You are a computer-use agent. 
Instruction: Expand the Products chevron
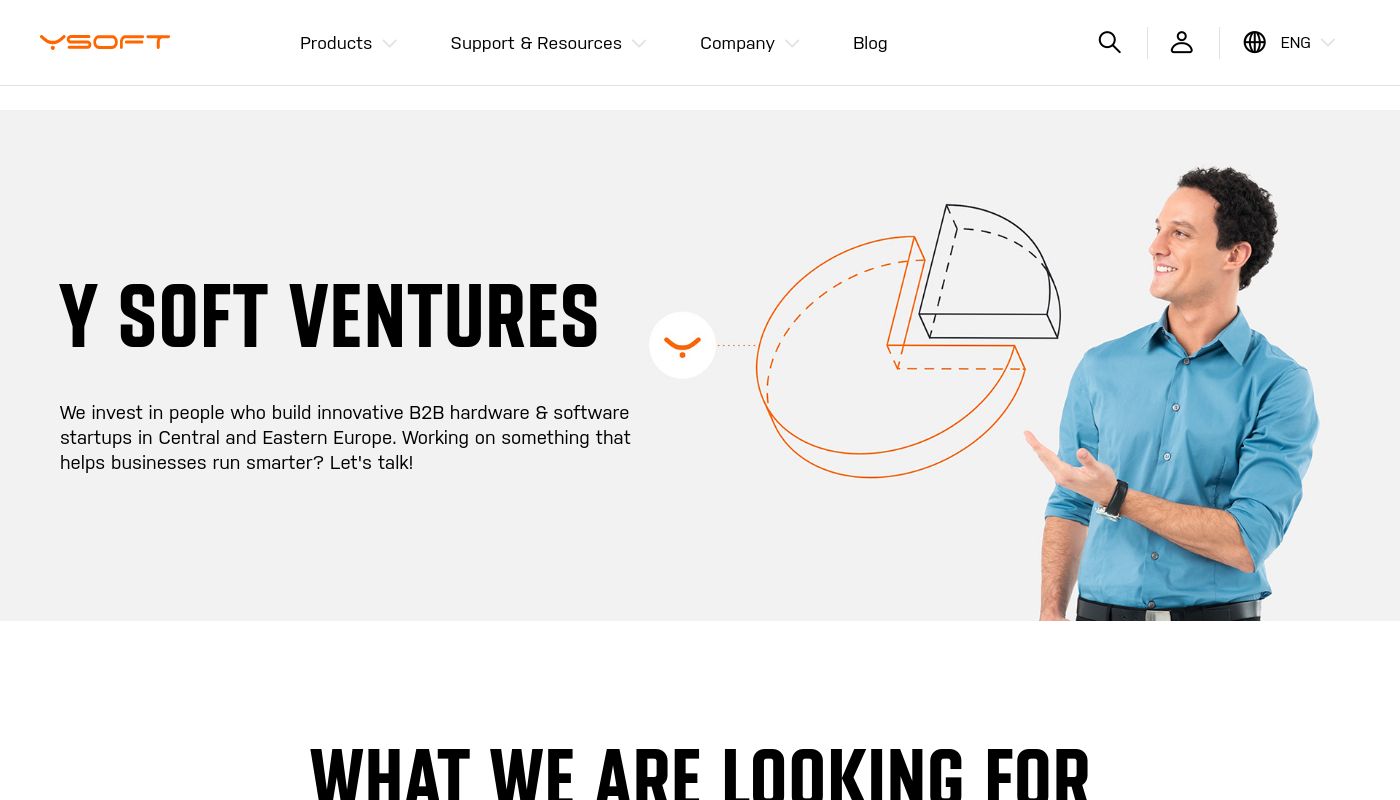(389, 44)
